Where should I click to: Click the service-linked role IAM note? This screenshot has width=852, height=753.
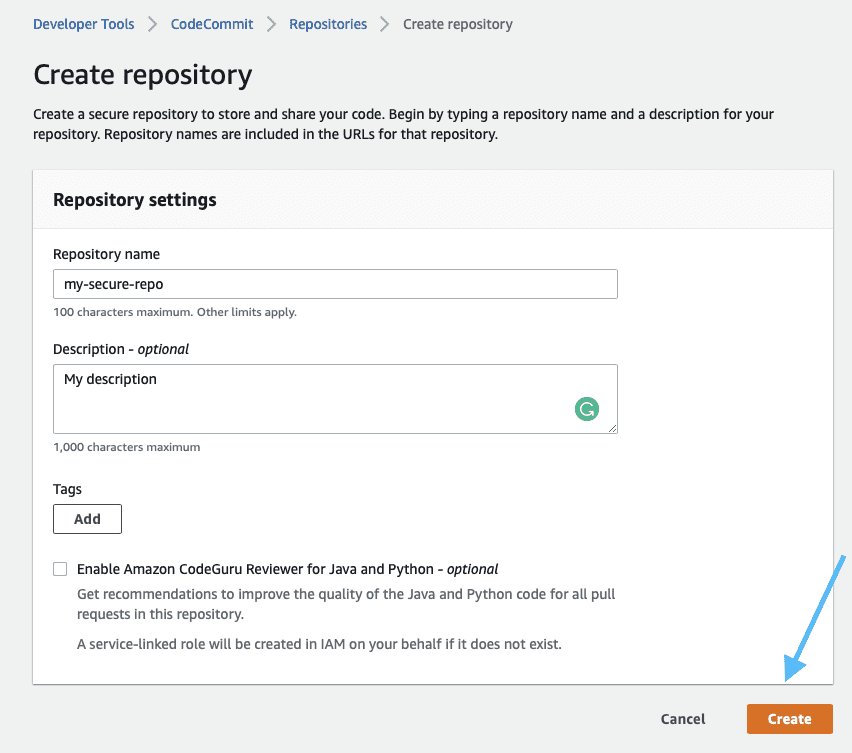point(319,644)
